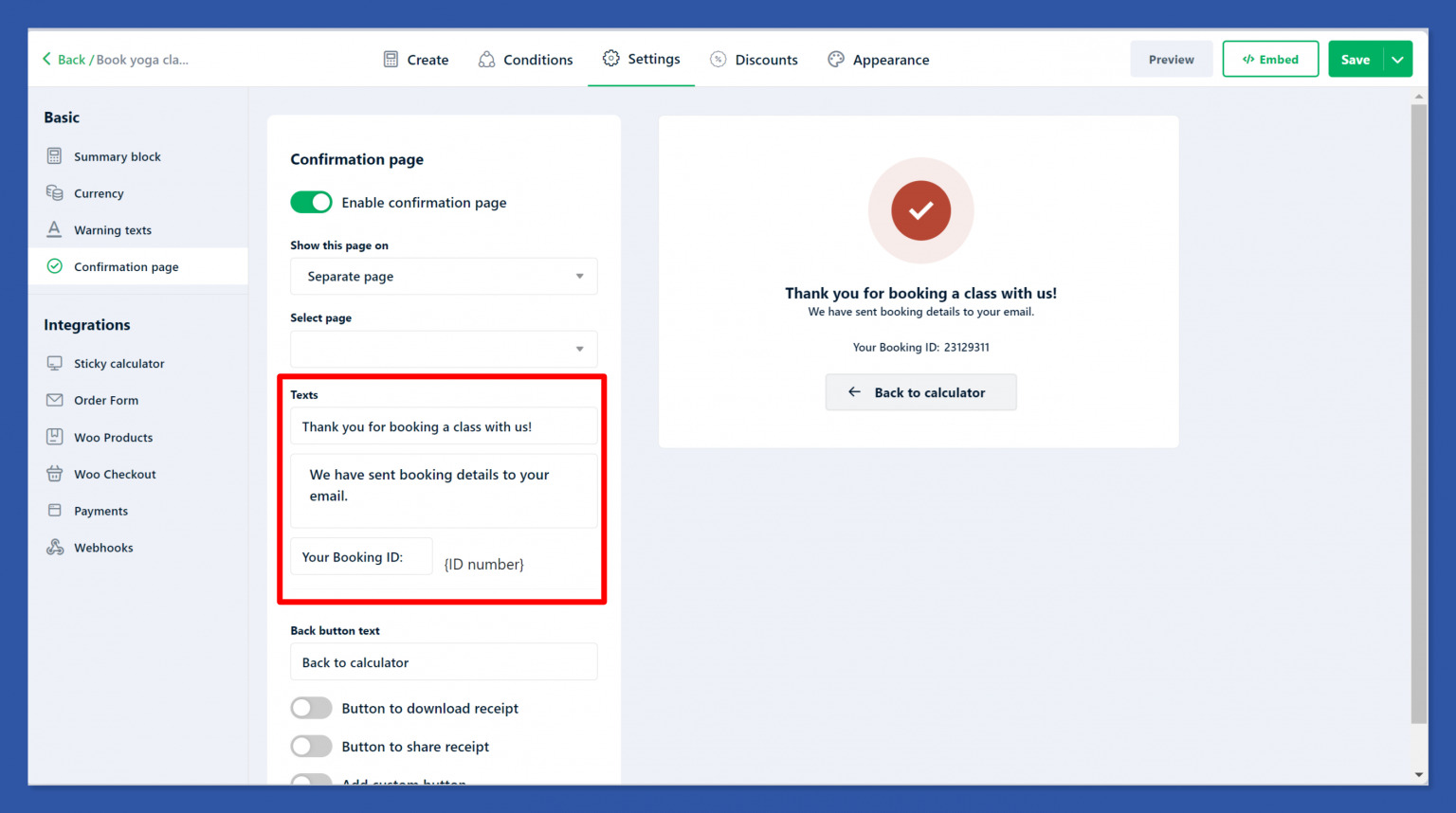Click the Currency coins icon
The width and height of the screenshot is (1456, 813).
coord(55,193)
